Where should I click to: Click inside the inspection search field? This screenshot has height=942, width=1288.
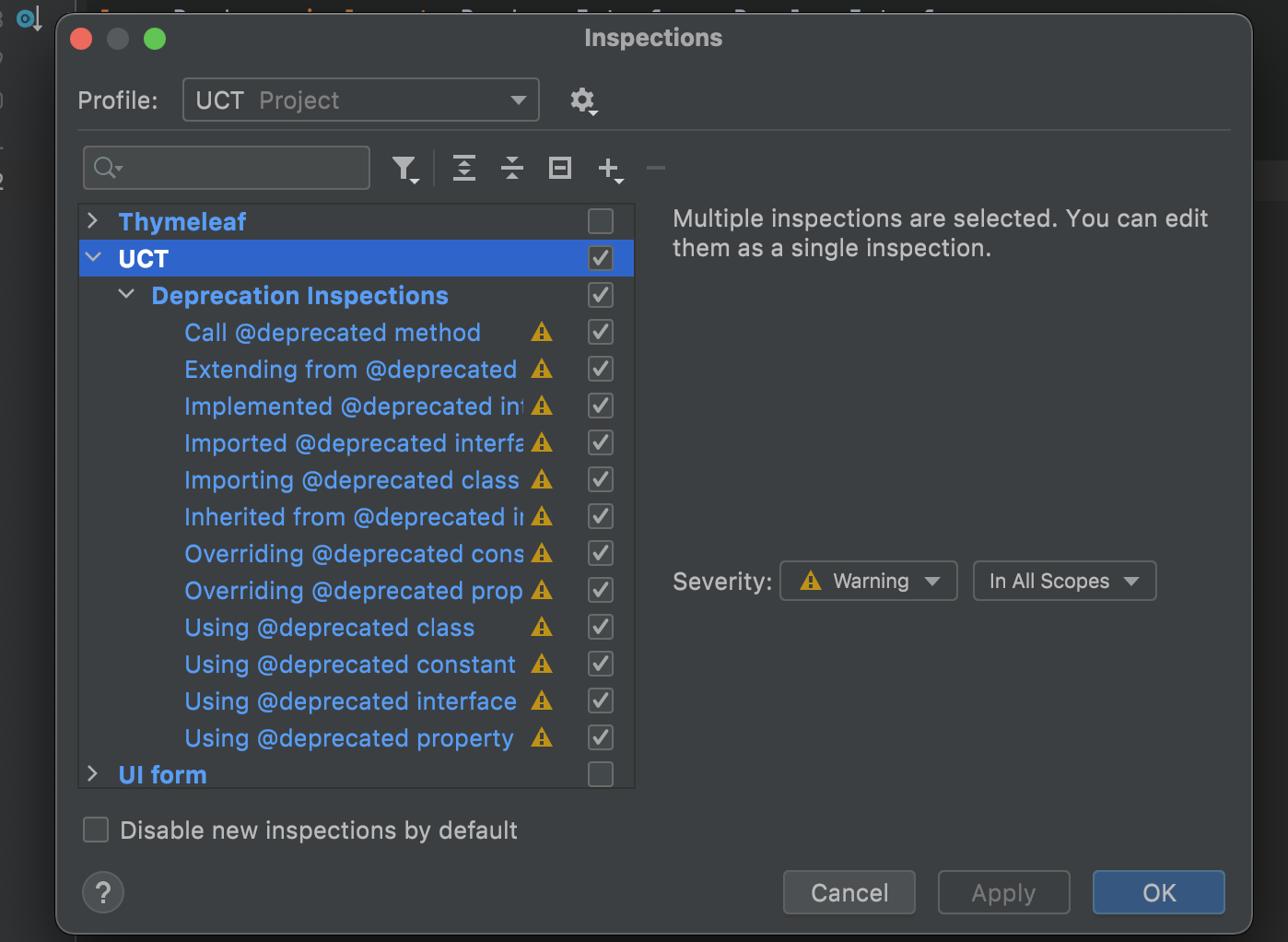[227, 168]
